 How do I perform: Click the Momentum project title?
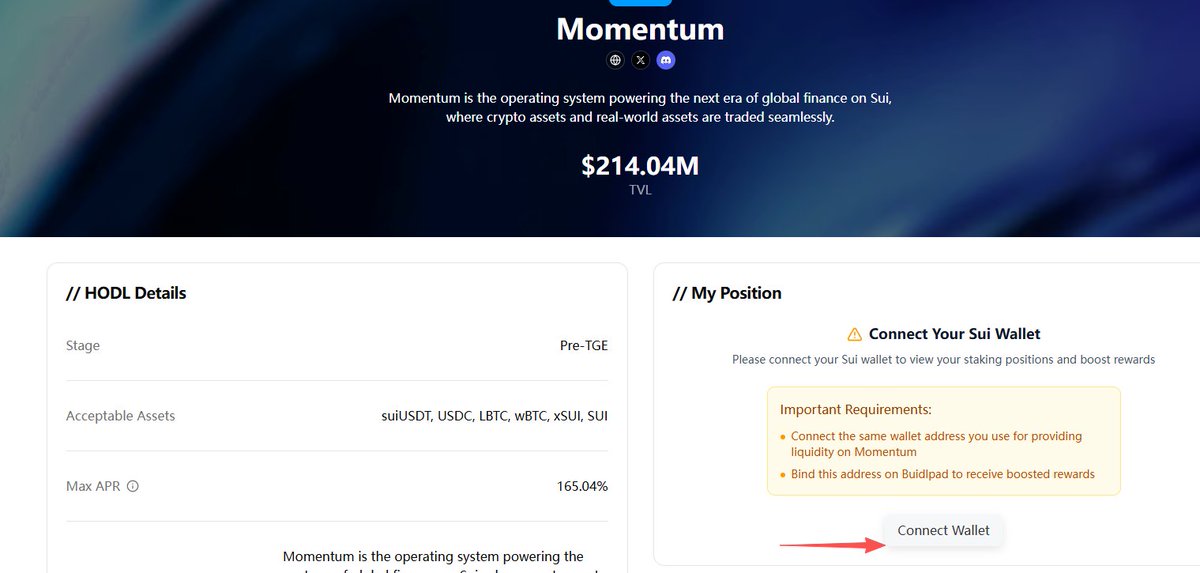pos(640,29)
